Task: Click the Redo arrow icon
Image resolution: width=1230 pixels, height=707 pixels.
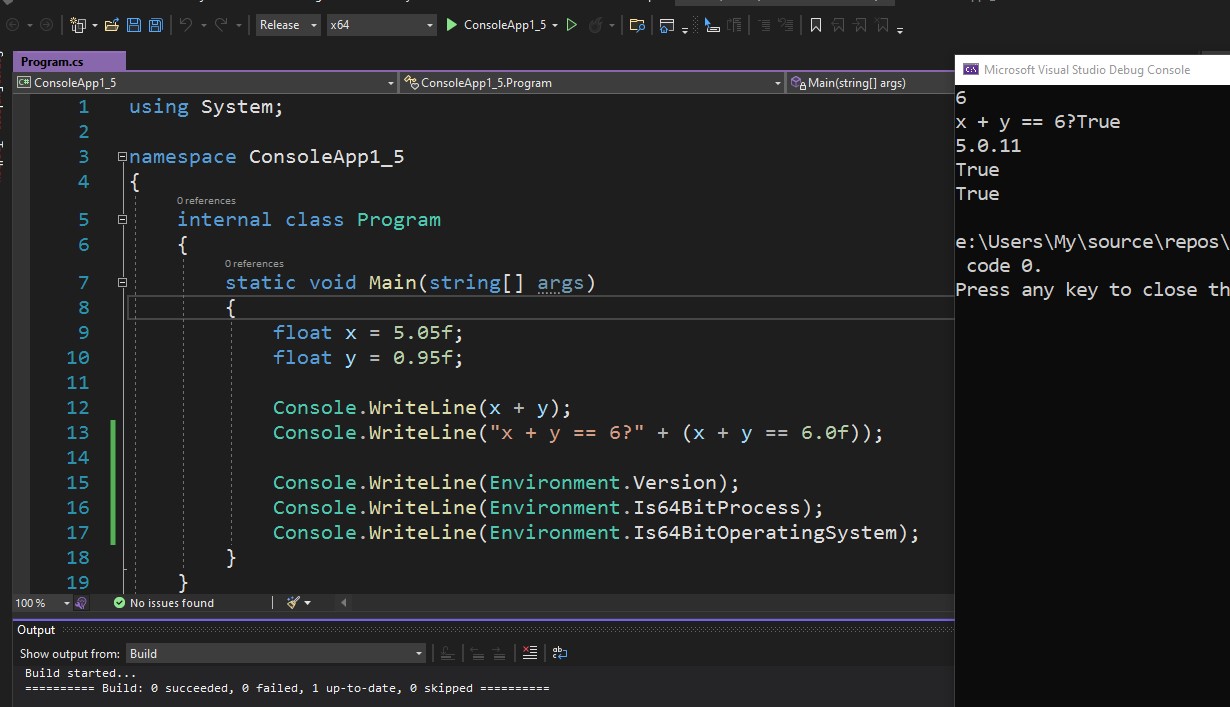Action: tap(221, 25)
